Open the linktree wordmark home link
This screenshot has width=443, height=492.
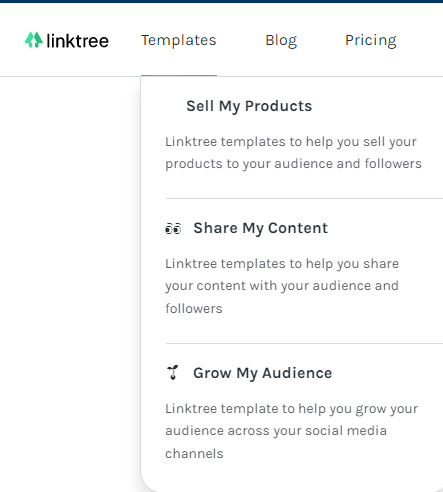77,41
